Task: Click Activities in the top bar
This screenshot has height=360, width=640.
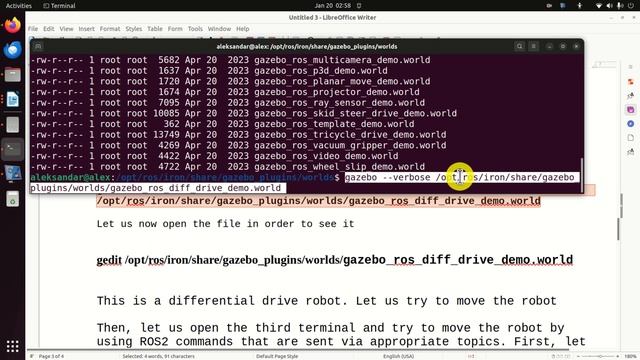Action: [x=19, y=6]
